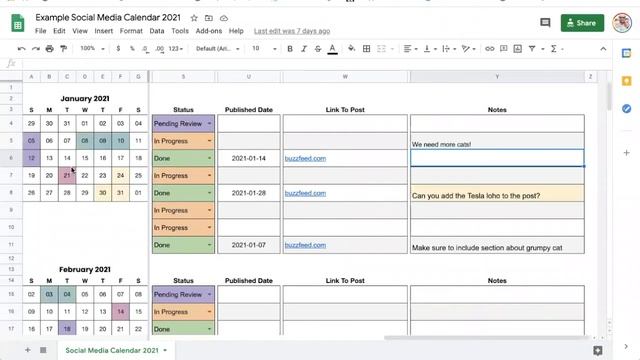This screenshot has width=640, height=360.
Task: Toggle bold formatting
Action: [290, 49]
